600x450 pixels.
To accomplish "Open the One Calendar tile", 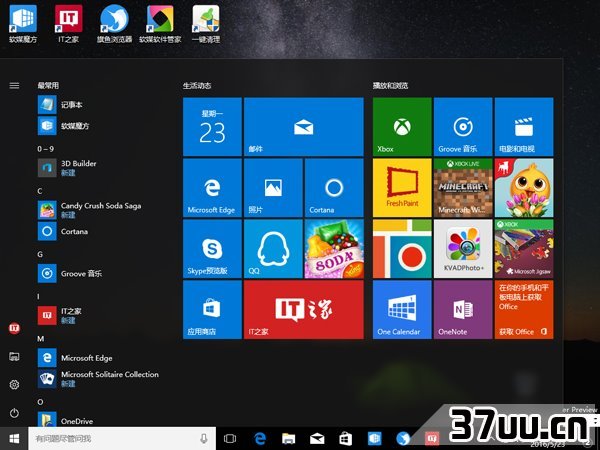I will [402, 309].
